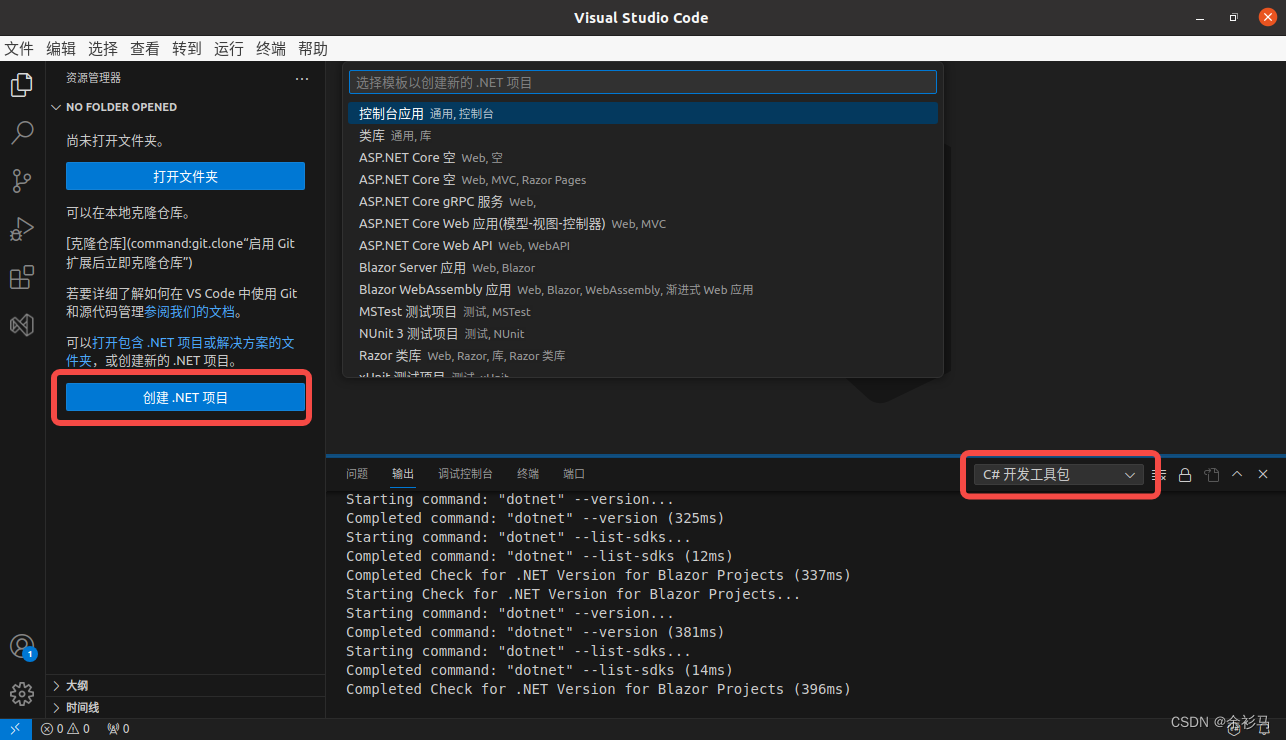
Task: Switch to the 终端 panel tab
Action: click(x=528, y=474)
